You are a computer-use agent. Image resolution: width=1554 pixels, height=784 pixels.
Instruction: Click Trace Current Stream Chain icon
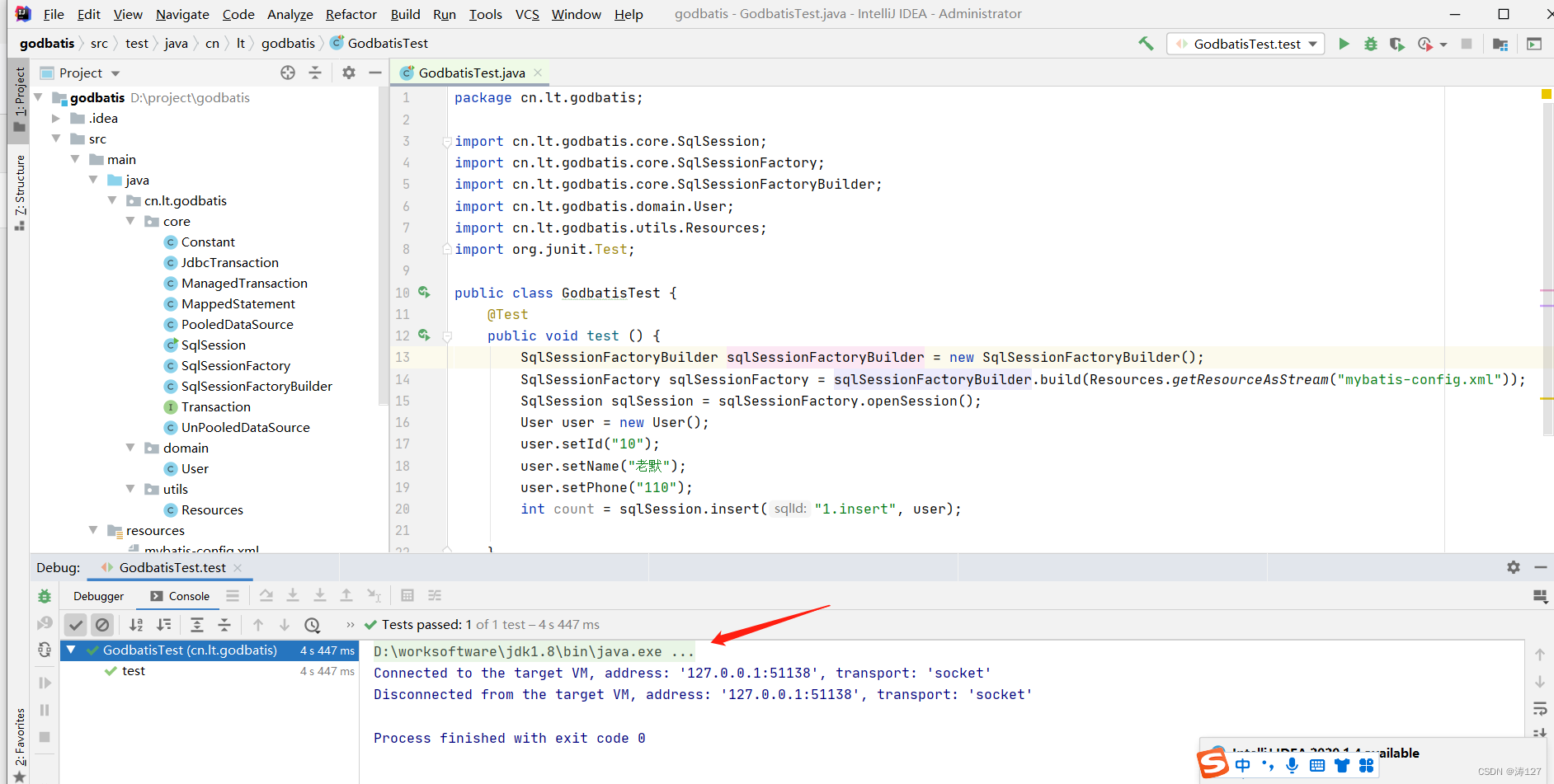coord(435,595)
